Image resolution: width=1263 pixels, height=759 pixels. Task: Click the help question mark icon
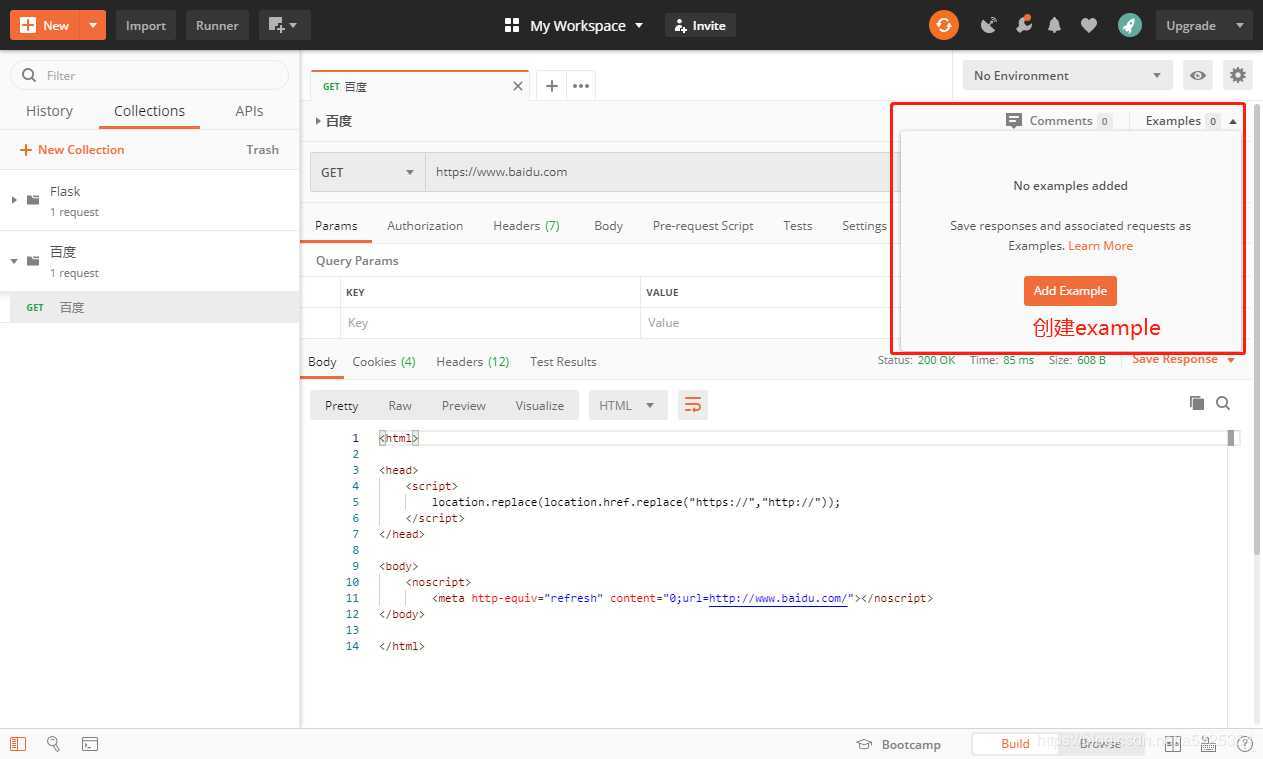(1244, 743)
